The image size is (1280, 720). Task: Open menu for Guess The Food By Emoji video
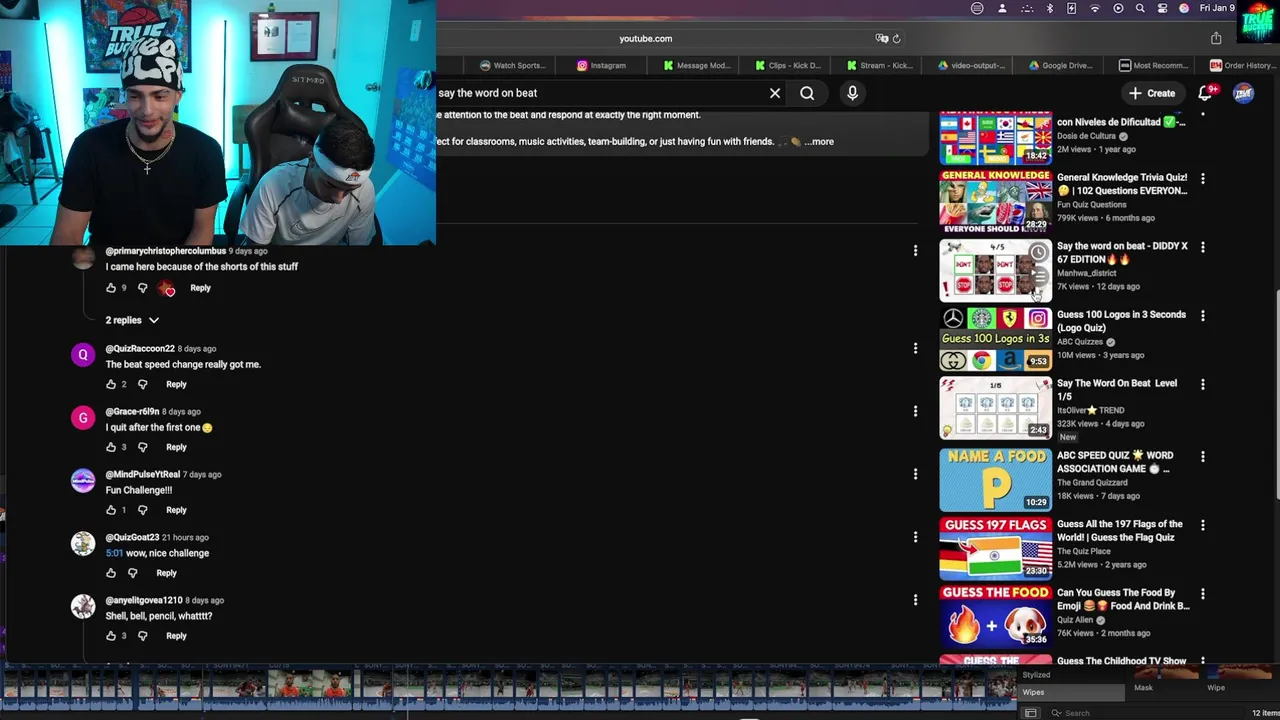[1202, 594]
